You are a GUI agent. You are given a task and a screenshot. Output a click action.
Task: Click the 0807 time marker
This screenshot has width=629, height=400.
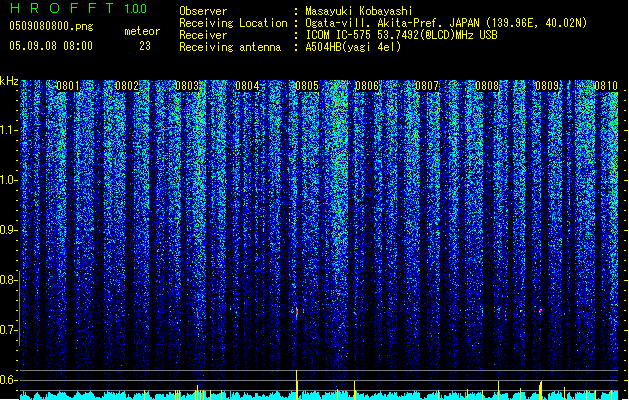tap(427, 86)
